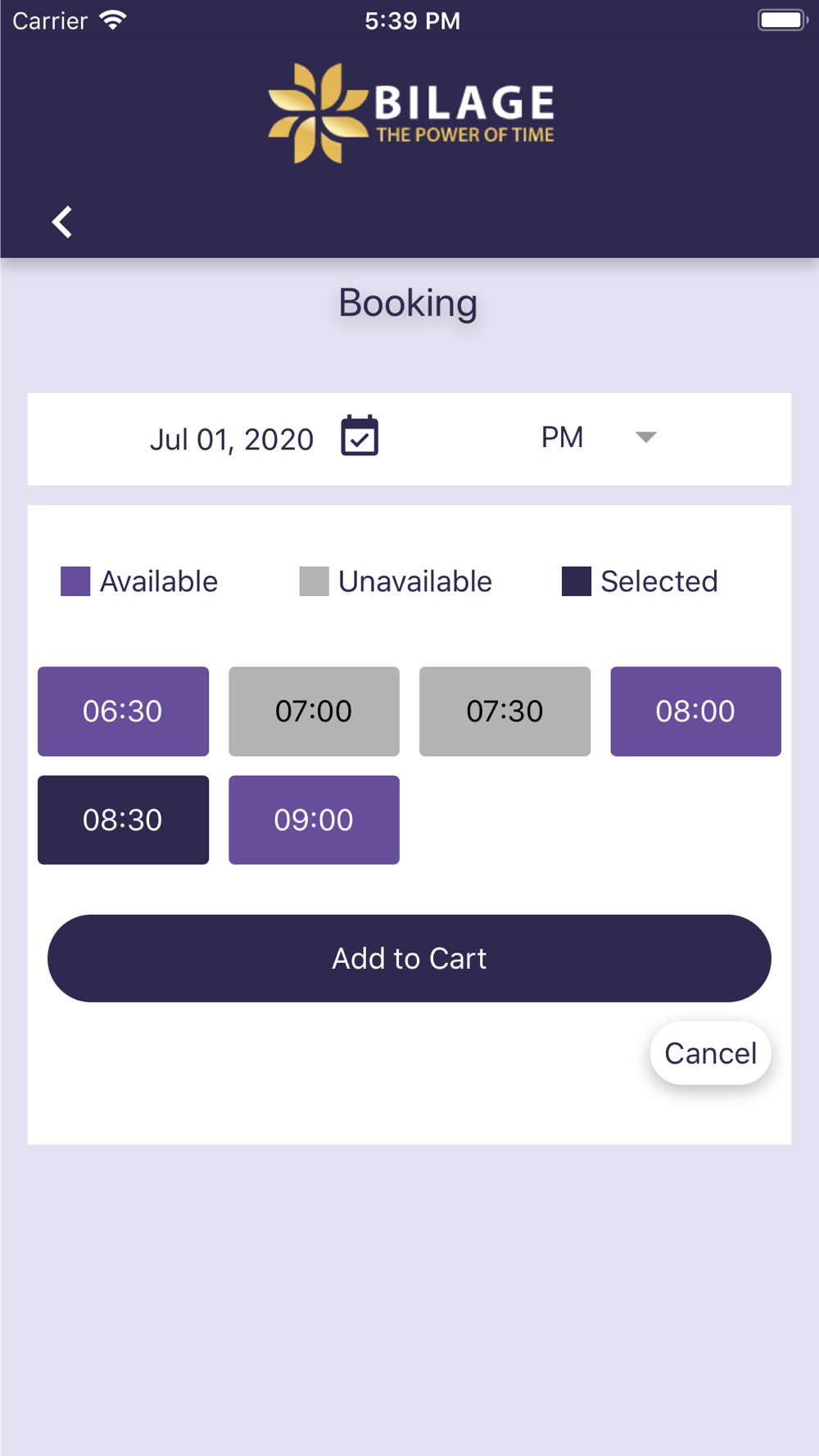819x1456 pixels.
Task: Choose the 09:00 time slot
Action: [x=314, y=820]
